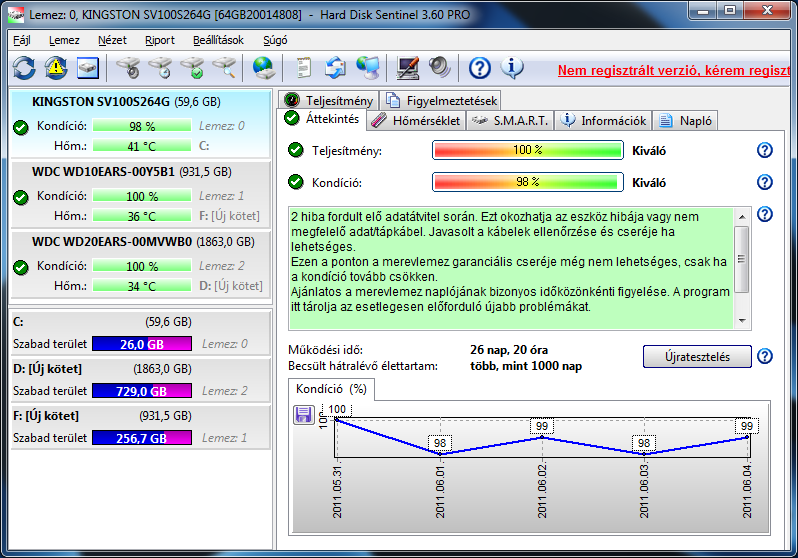Image resolution: width=798 pixels, height=558 pixels.
Task: Open the Riport menu
Action: coord(159,40)
